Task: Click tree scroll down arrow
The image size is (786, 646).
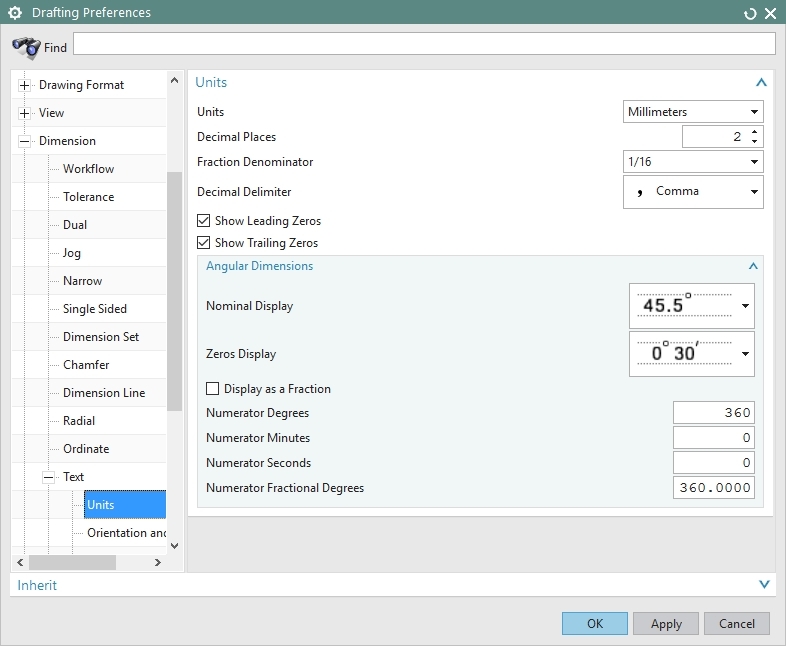Action: 174,546
